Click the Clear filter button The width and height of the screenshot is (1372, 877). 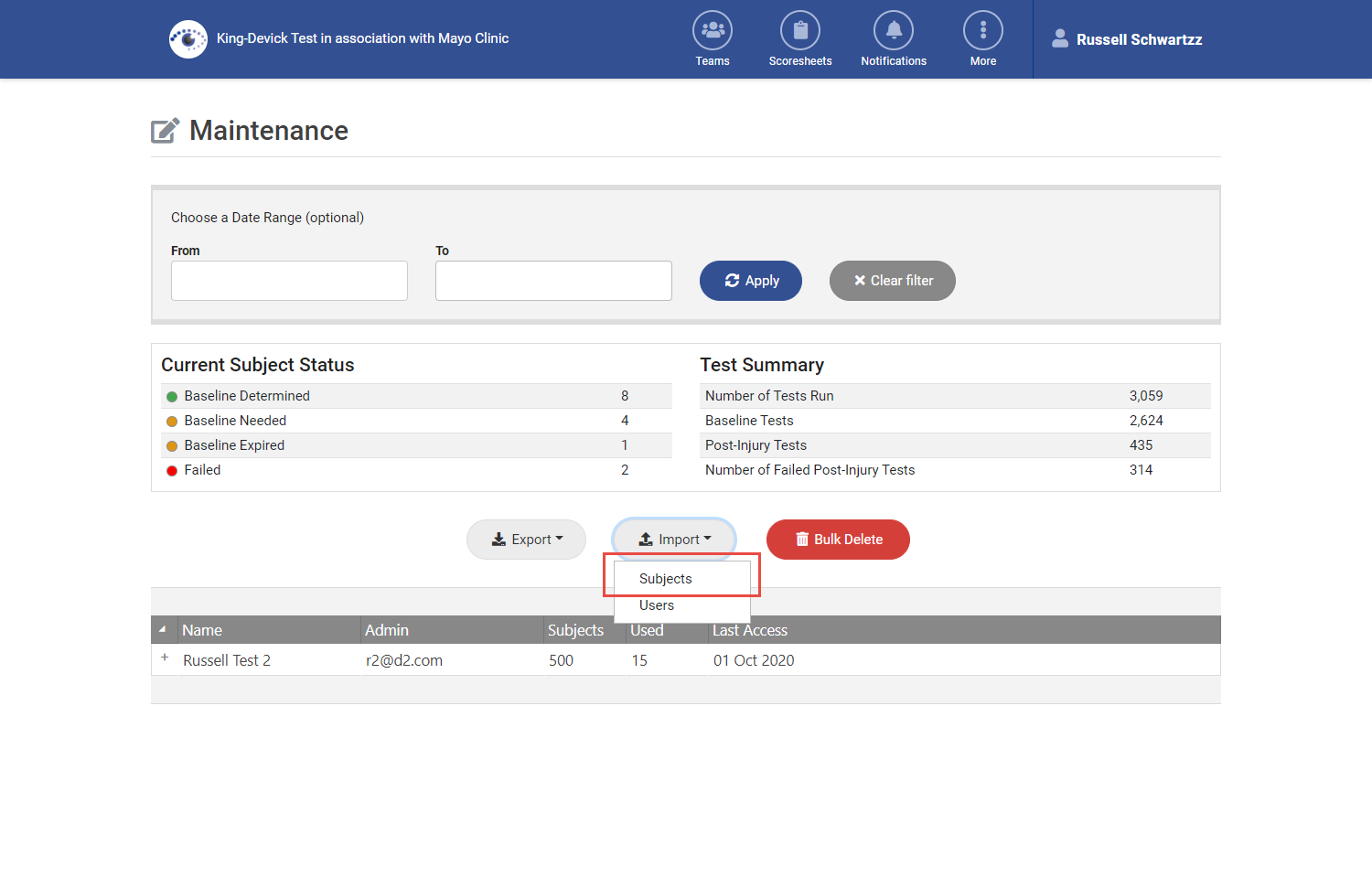892,281
